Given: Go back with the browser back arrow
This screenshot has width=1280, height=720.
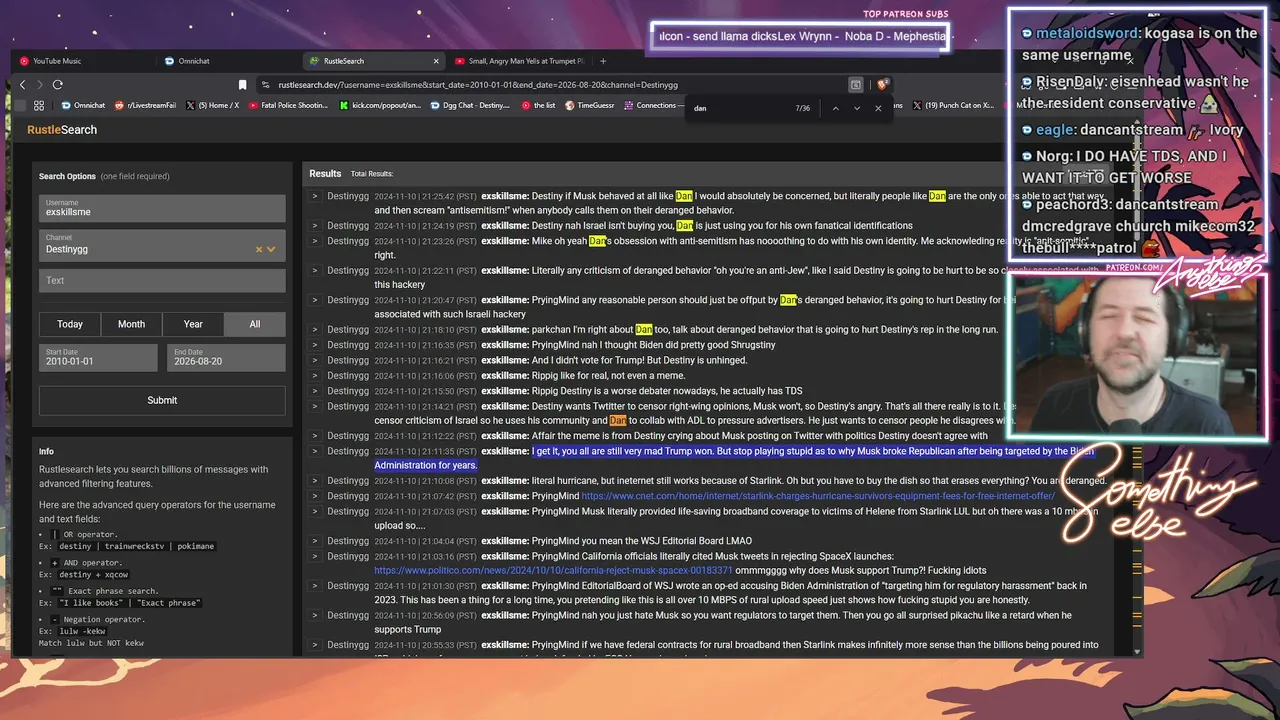Looking at the screenshot, I should pyautogui.click(x=23, y=85).
